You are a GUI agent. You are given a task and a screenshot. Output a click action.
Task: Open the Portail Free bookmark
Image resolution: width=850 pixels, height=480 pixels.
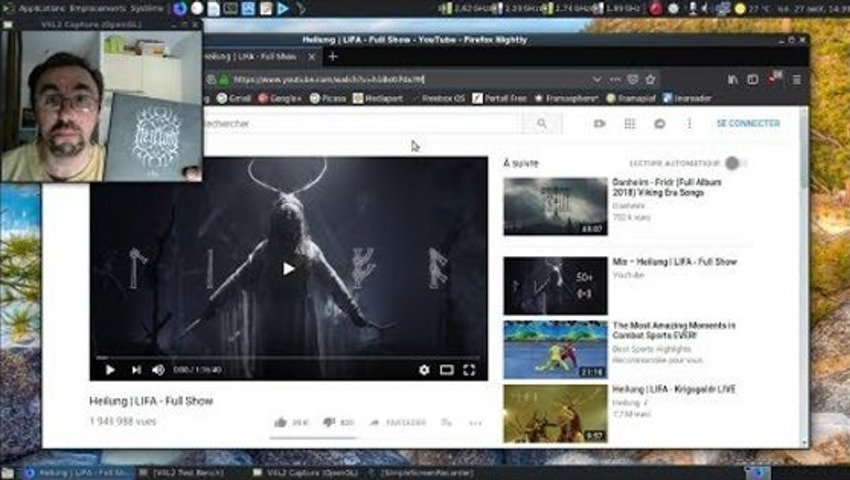(x=499, y=98)
